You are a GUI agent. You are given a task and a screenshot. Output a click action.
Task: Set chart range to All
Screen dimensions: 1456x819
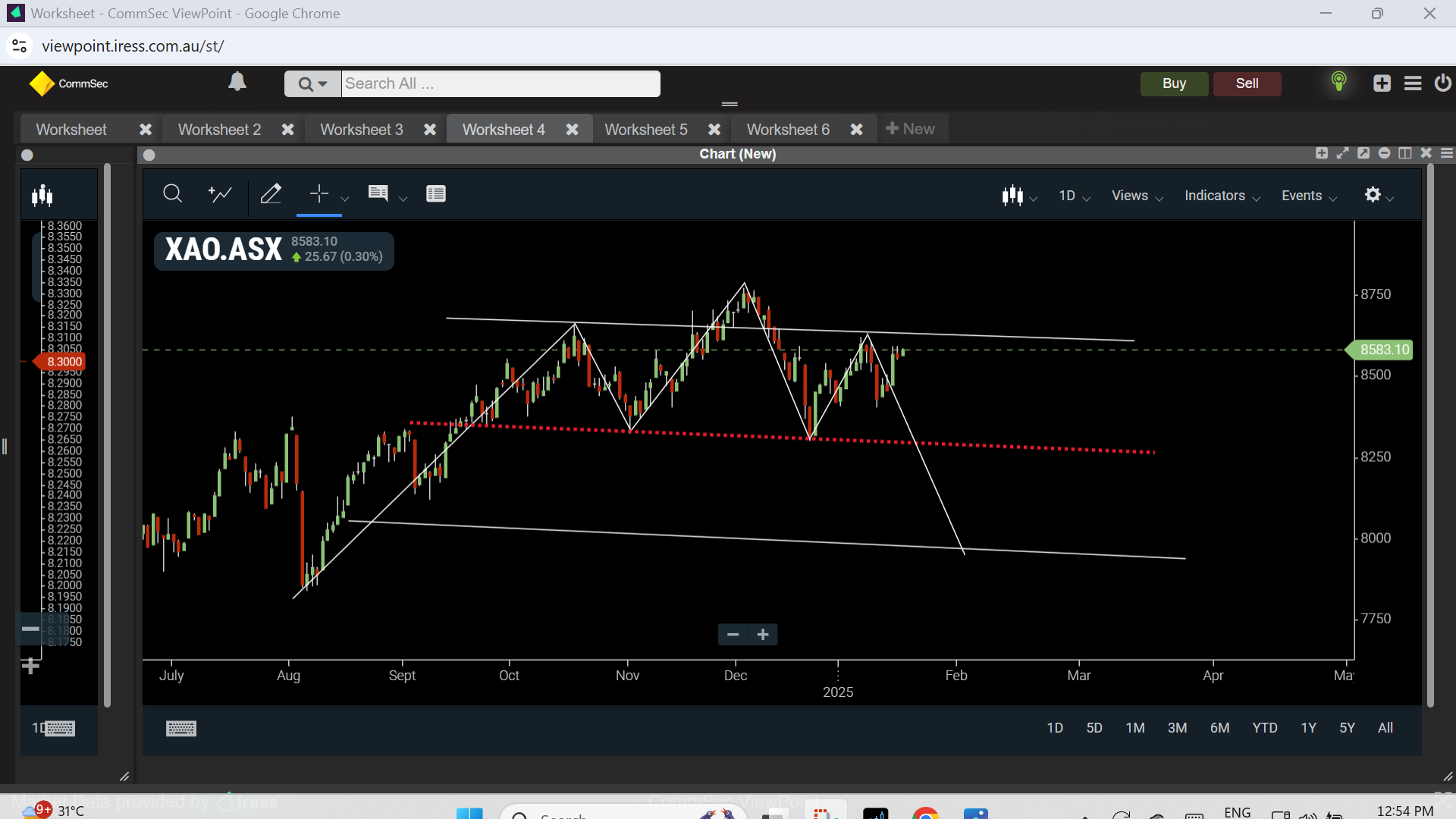(x=1385, y=728)
